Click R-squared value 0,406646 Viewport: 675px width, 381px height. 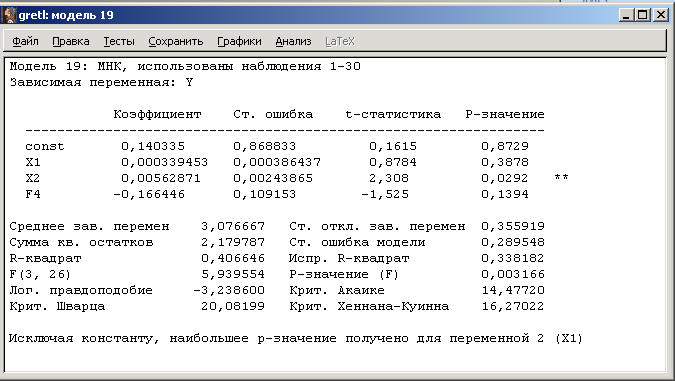click(233, 258)
